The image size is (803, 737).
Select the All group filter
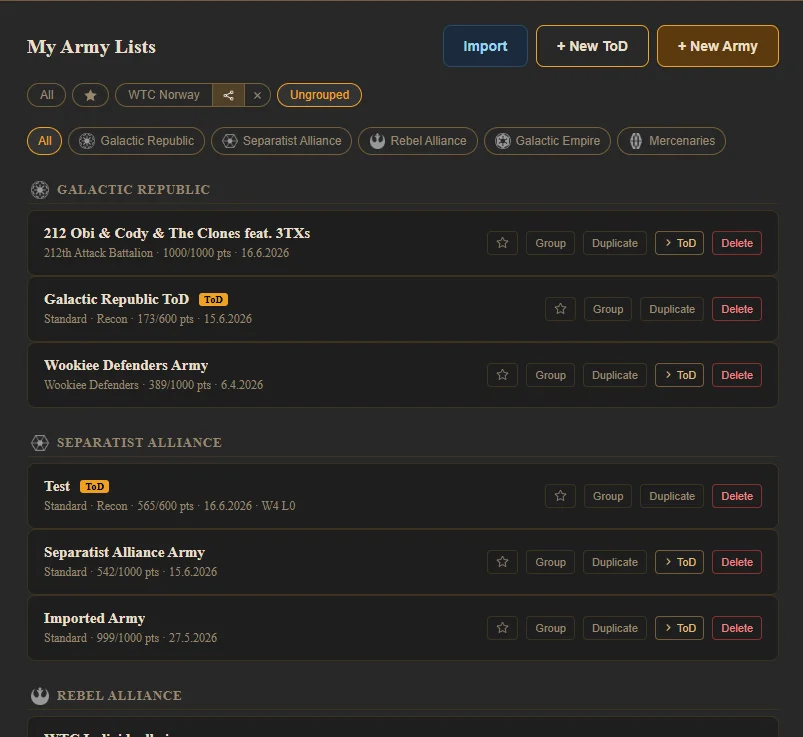click(47, 95)
